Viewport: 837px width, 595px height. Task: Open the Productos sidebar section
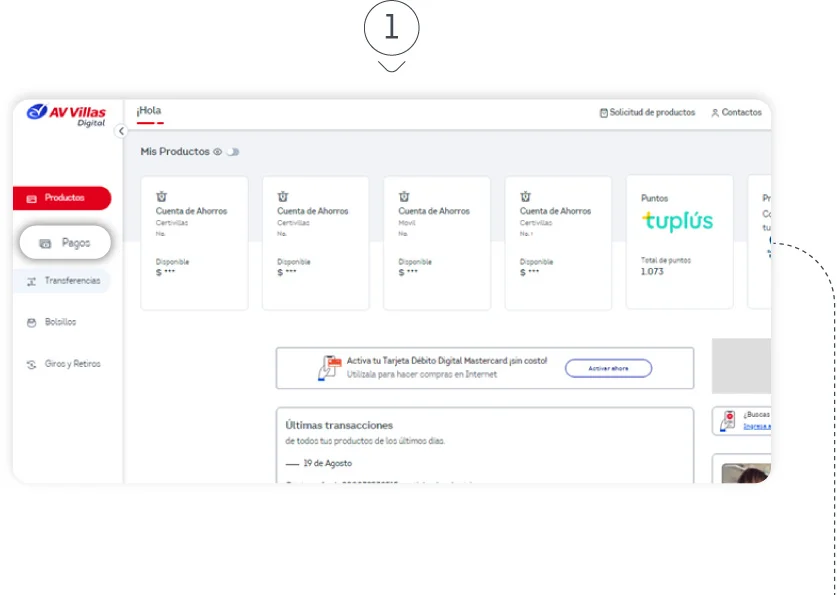click(62, 198)
